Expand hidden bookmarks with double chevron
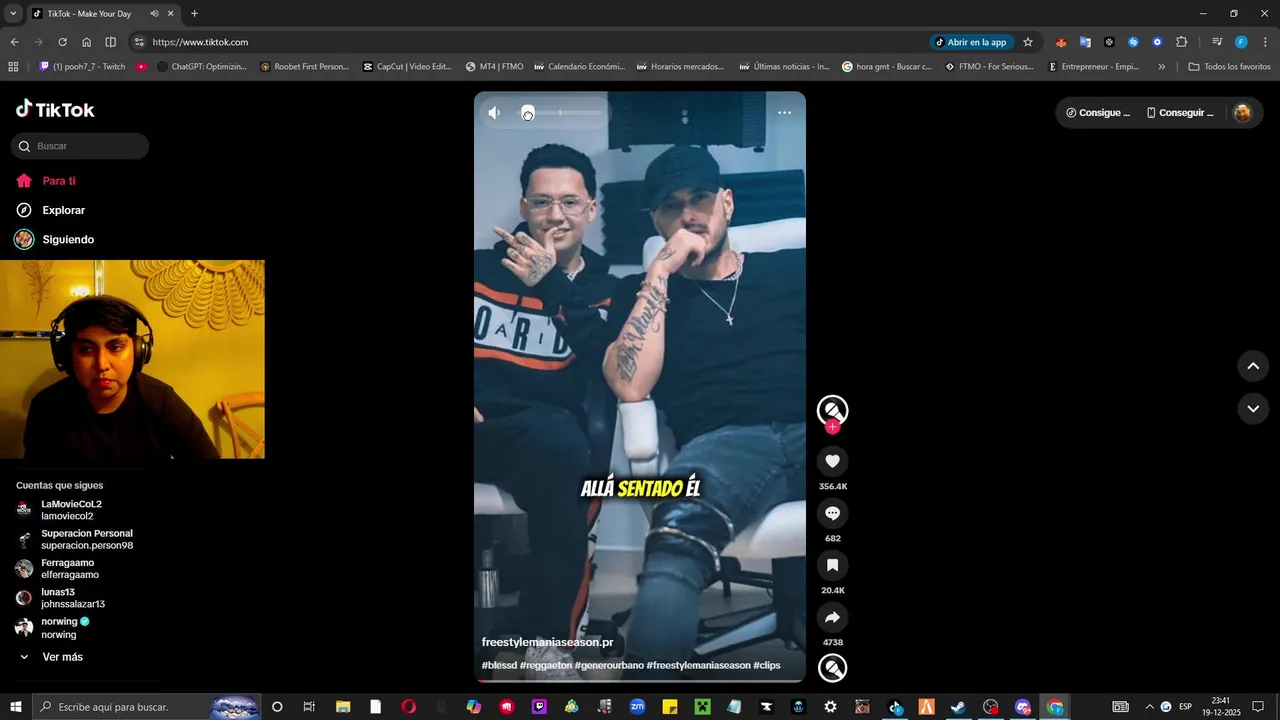The height and width of the screenshot is (720, 1280). click(1161, 67)
